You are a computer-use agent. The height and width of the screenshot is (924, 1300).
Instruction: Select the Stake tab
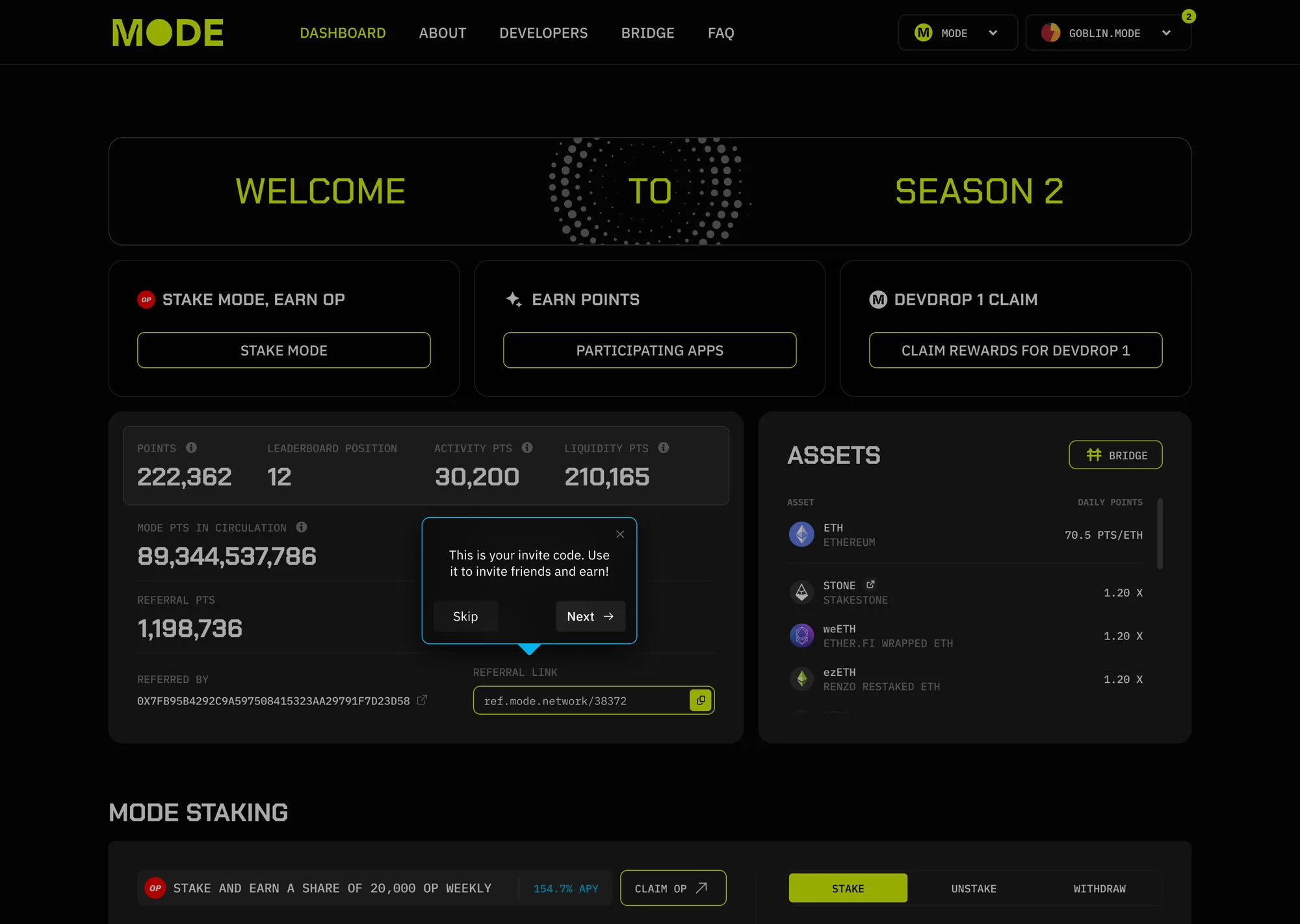click(848, 888)
